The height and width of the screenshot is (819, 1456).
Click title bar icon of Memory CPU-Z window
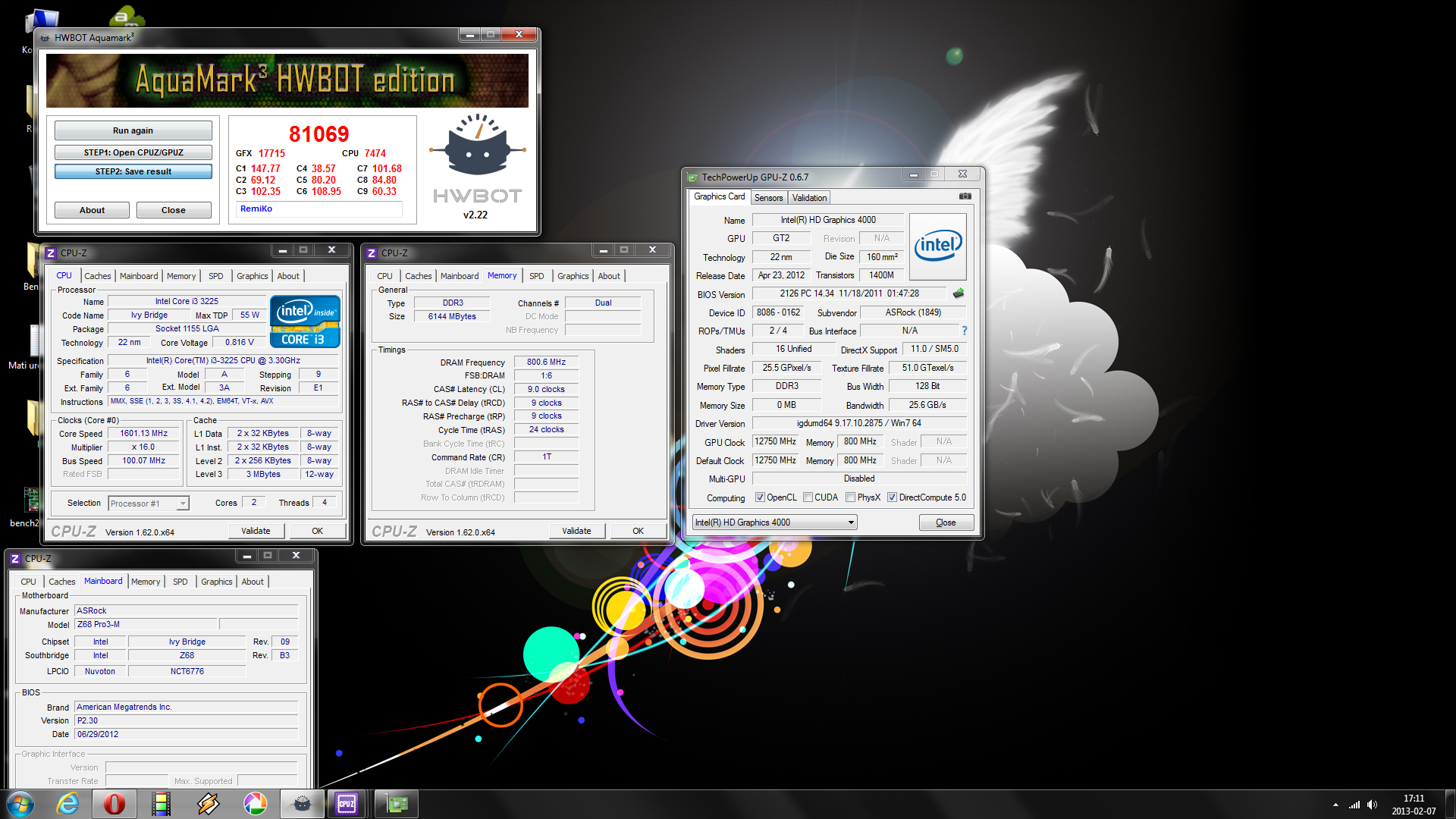tap(372, 253)
